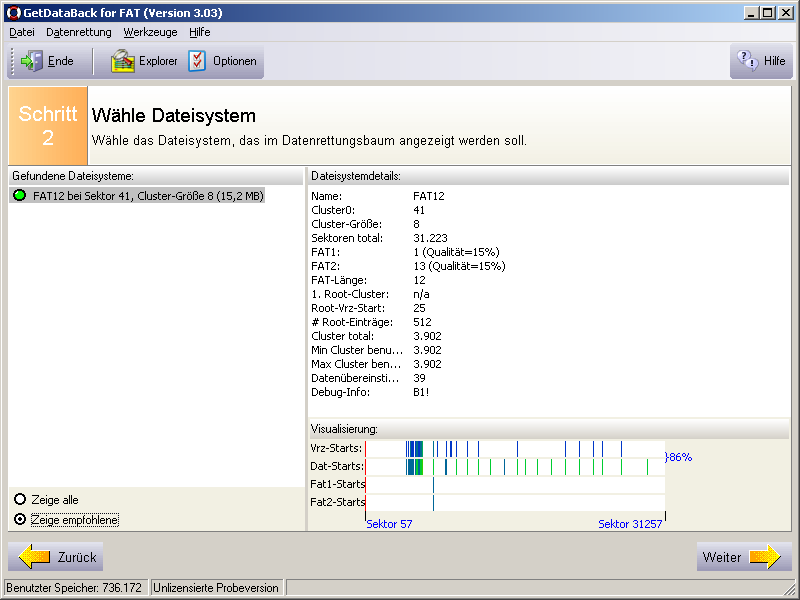Click 'Benutzter Speicher: 736.172' status field

coord(77,588)
